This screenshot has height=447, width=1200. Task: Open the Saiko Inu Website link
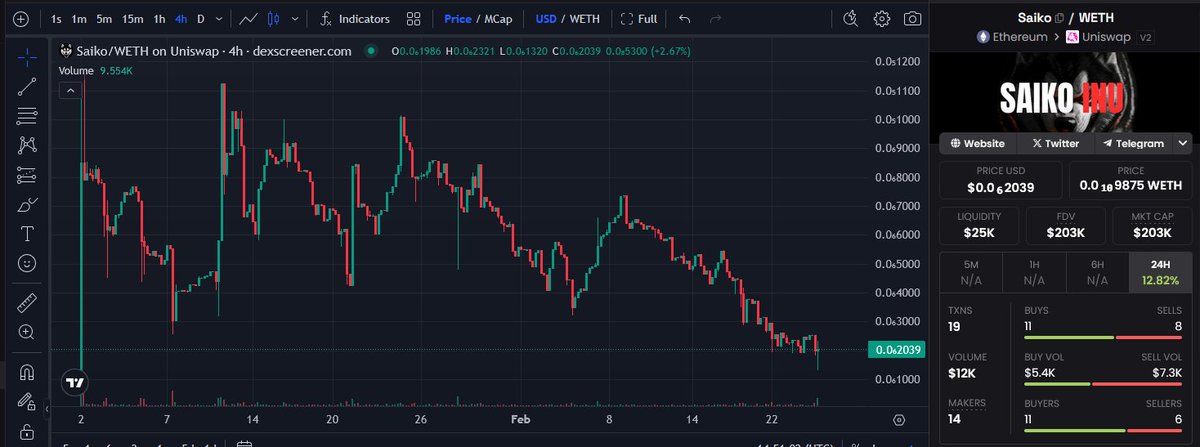977,143
